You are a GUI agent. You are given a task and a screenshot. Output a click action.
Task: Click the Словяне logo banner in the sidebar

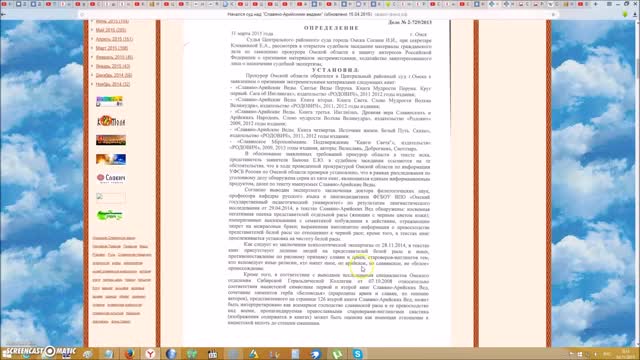click(111, 178)
